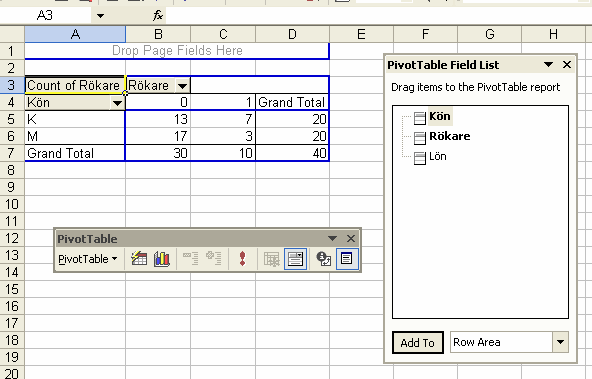592x379 pixels.
Task: Toggle the Show Field List button
Action: (x=347, y=259)
